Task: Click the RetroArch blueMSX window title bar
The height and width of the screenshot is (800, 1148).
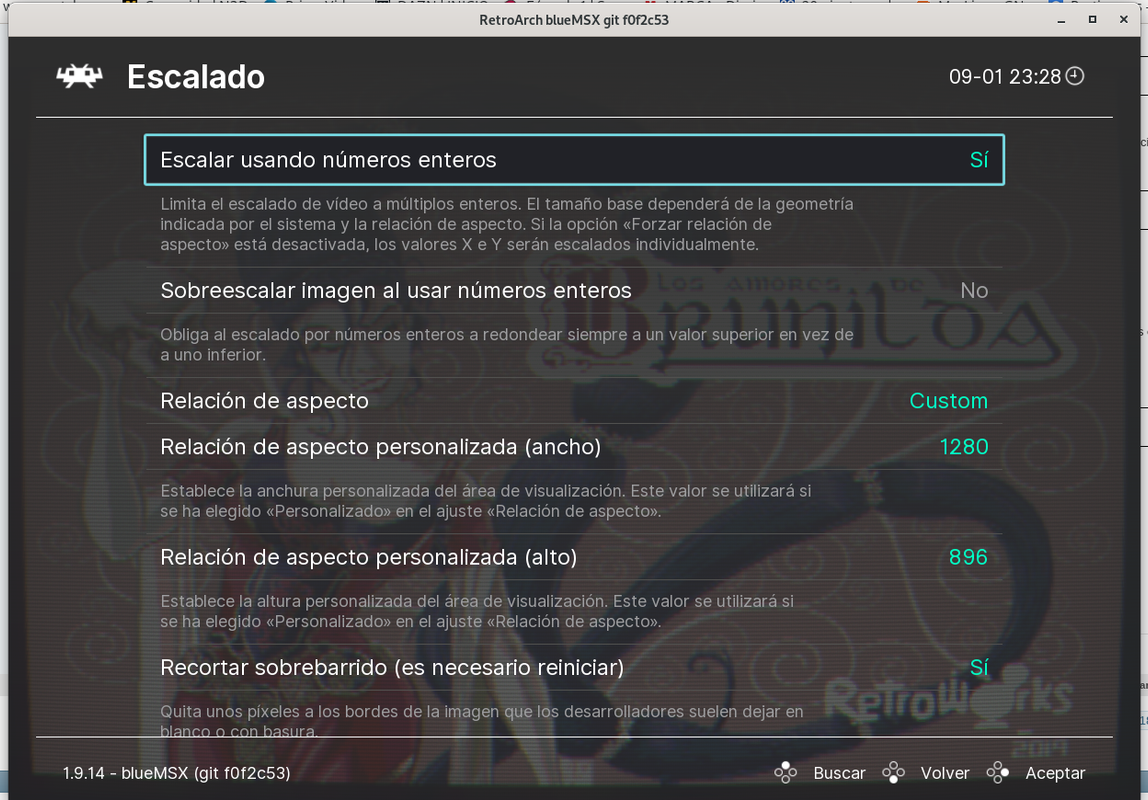Action: 574,20
